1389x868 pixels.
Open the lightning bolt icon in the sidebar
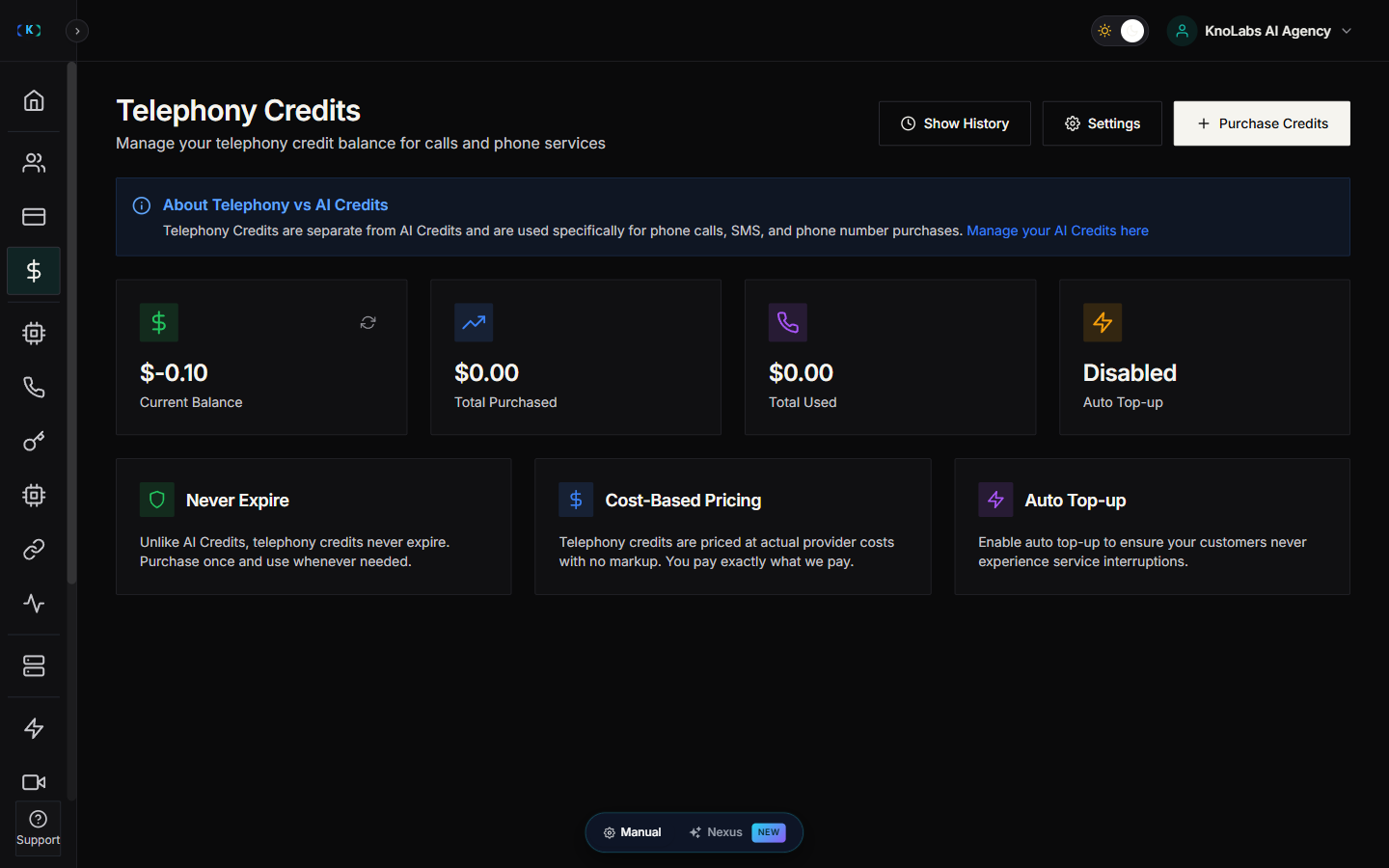click(34, 728)
